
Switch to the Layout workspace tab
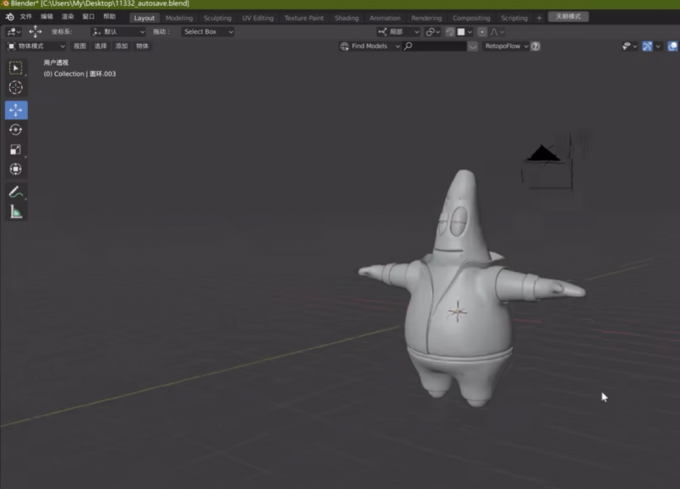tap(144, 18)
